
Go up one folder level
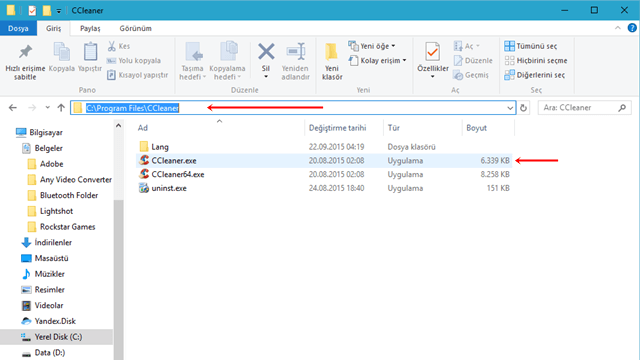61,108
